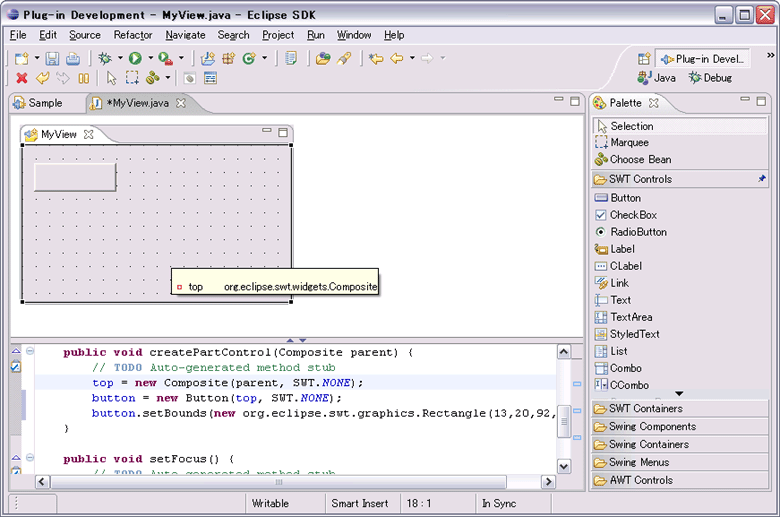This screenshot has width=780, height=517.
Task: Open the New wizard dropdown arrow
Action: point(37,58)
